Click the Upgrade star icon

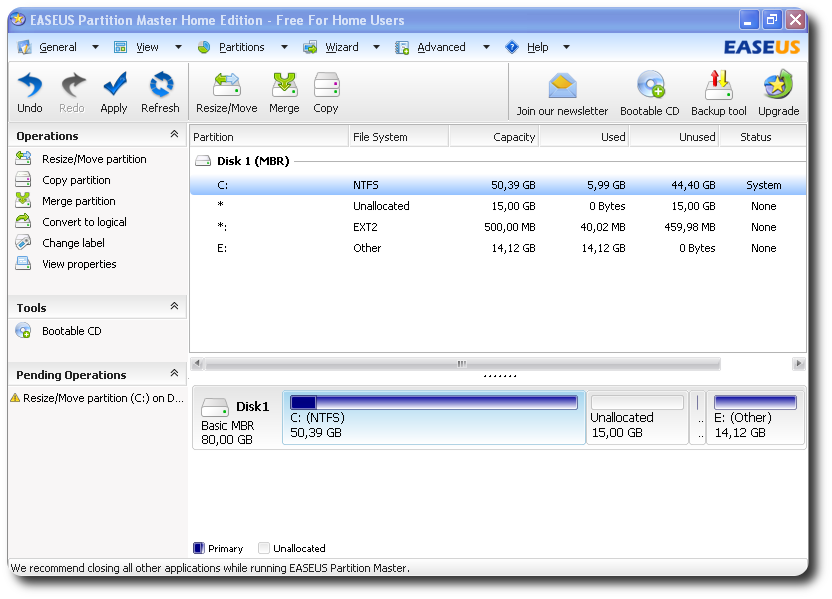pos(778,85)
